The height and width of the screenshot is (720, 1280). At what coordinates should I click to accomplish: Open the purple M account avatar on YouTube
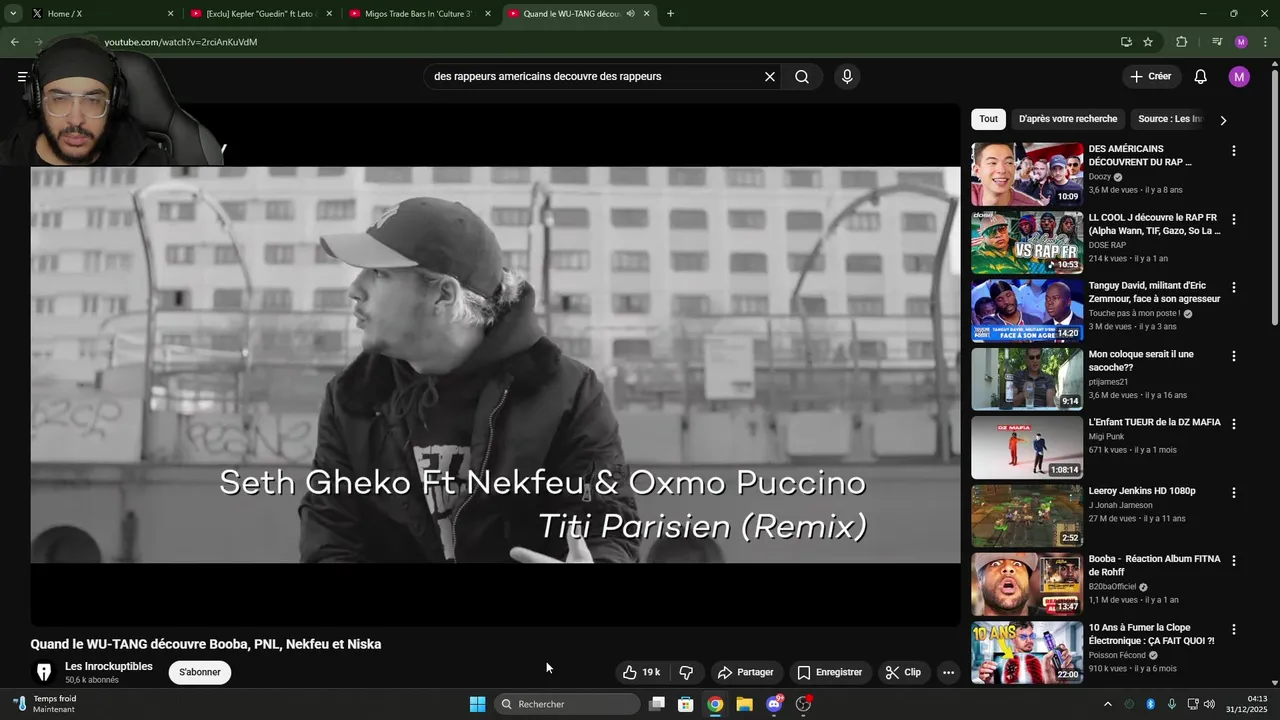pyautogui.click(x=1239, y=77)
